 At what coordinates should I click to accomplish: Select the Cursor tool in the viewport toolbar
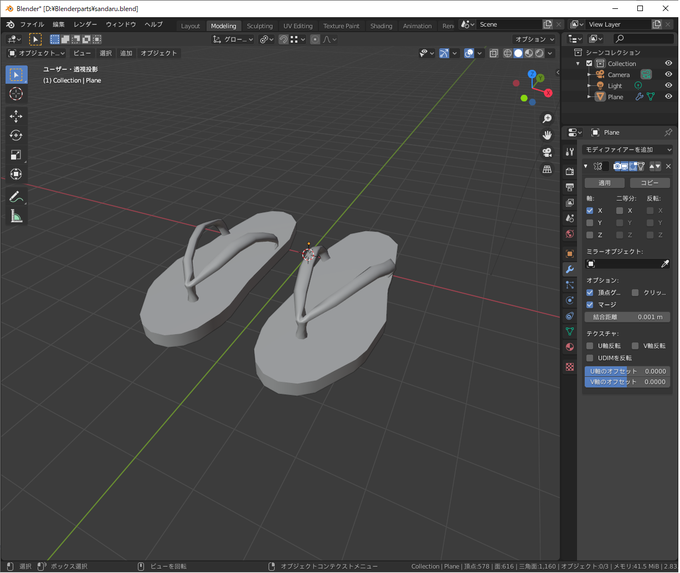point(16,94)
